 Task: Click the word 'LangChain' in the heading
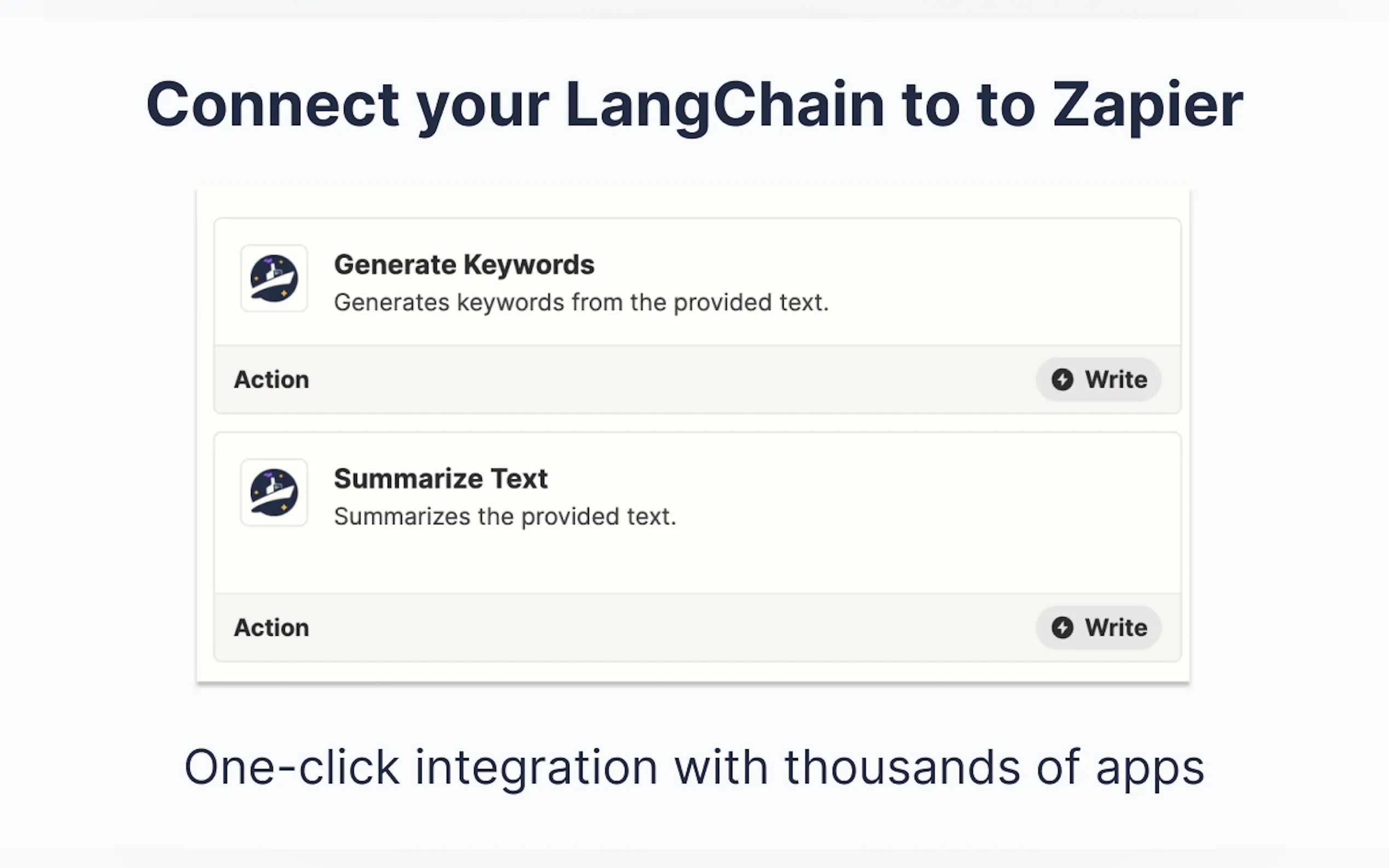click(725, 105)
